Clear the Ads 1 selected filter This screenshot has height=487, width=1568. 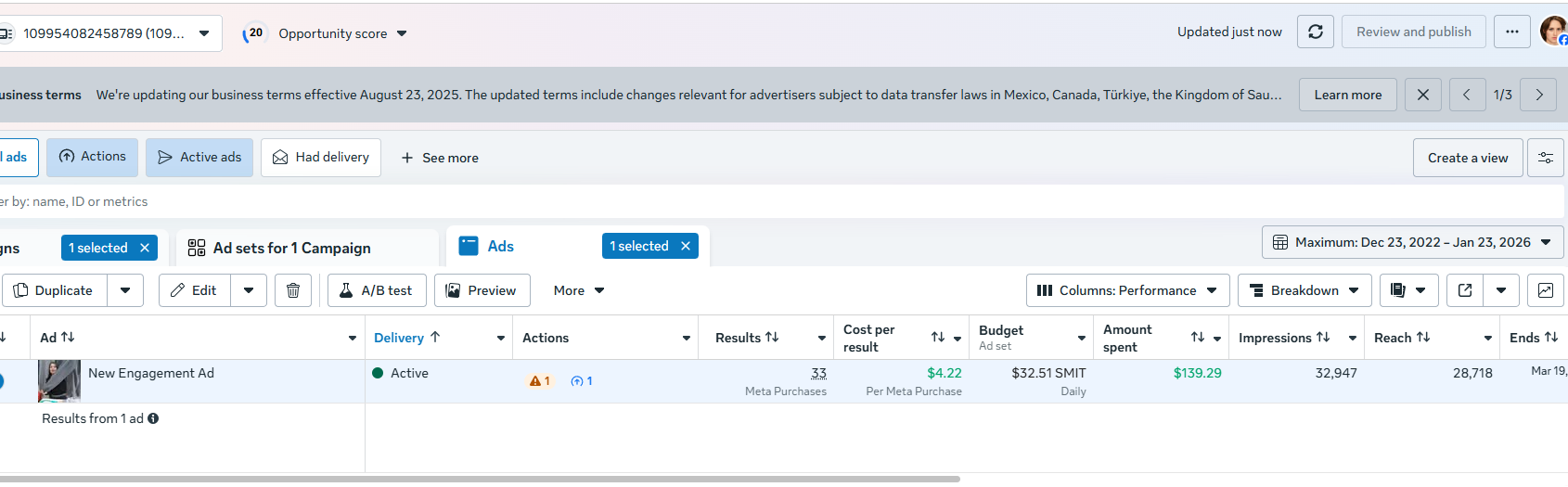tap(686, 246)
